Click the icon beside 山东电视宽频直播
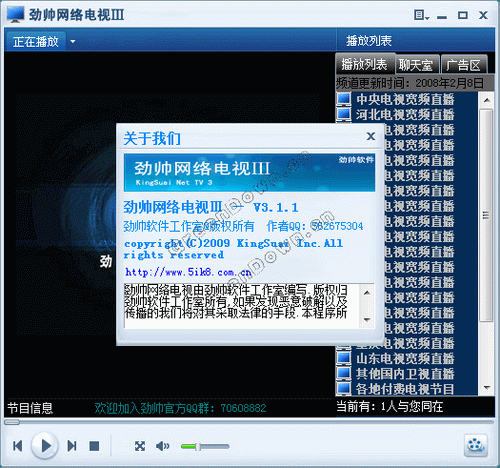 click(x=344, y=358)
